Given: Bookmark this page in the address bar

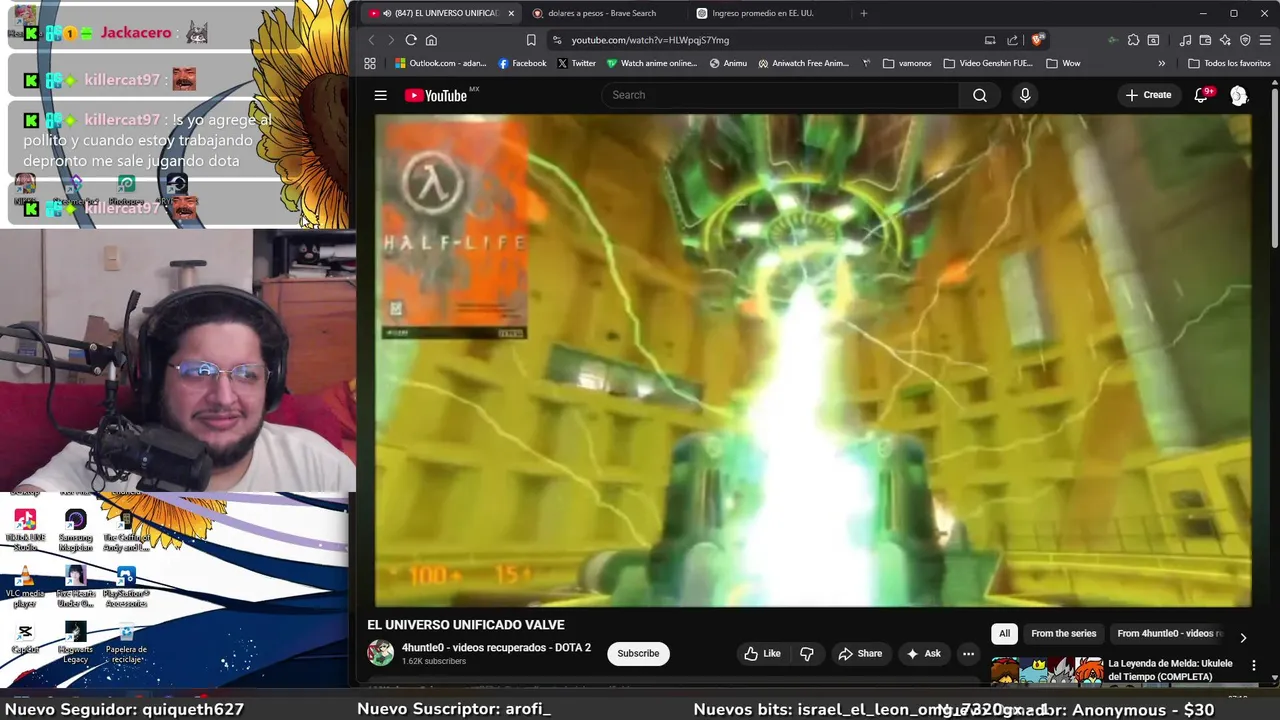Looking at the screenshot, I should point(531,40).
